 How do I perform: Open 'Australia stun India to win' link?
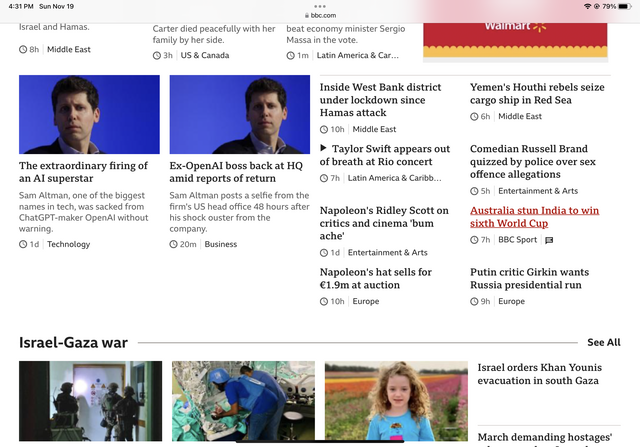(x=534, y=217)
